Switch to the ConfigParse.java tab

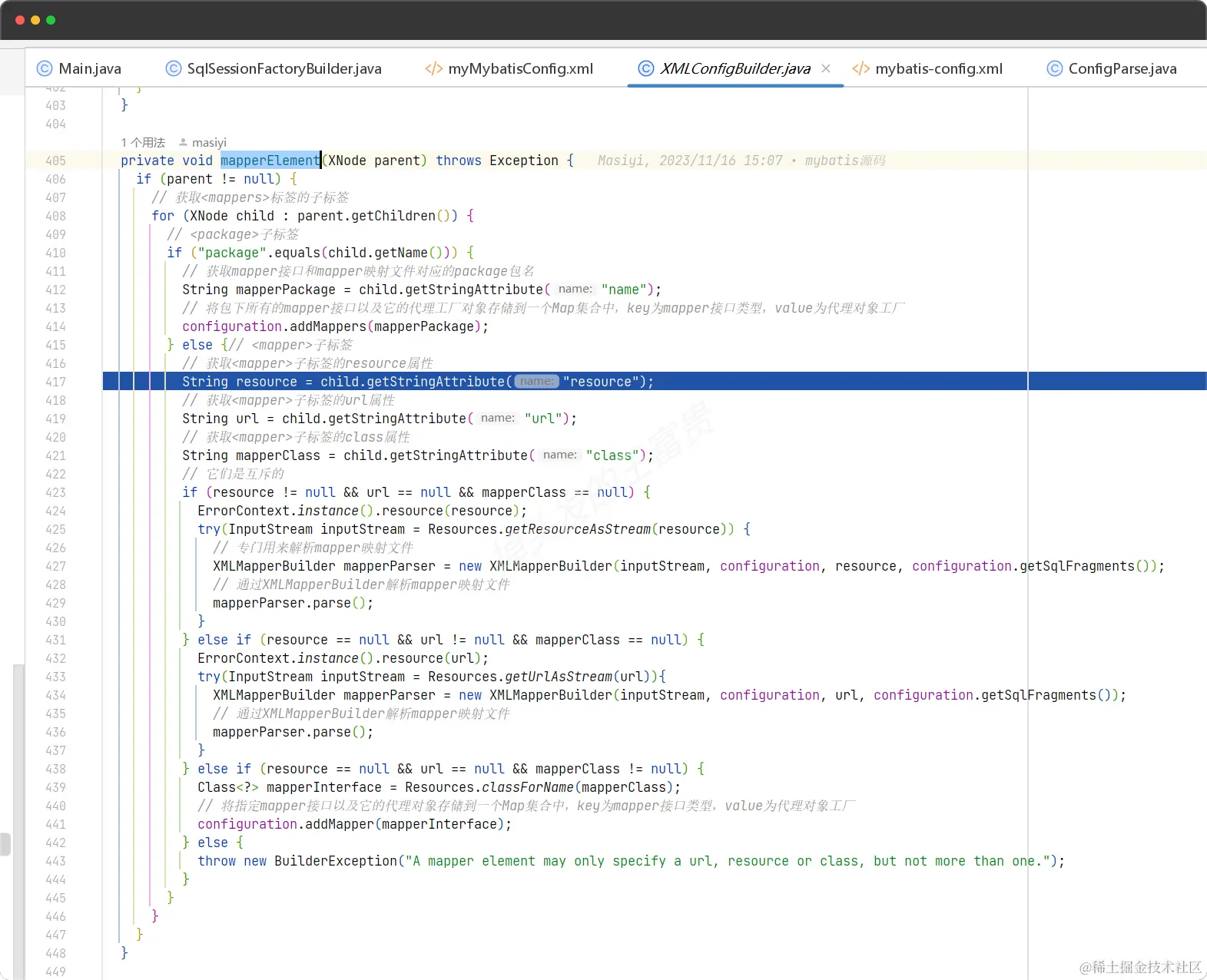click(1112, 68)
